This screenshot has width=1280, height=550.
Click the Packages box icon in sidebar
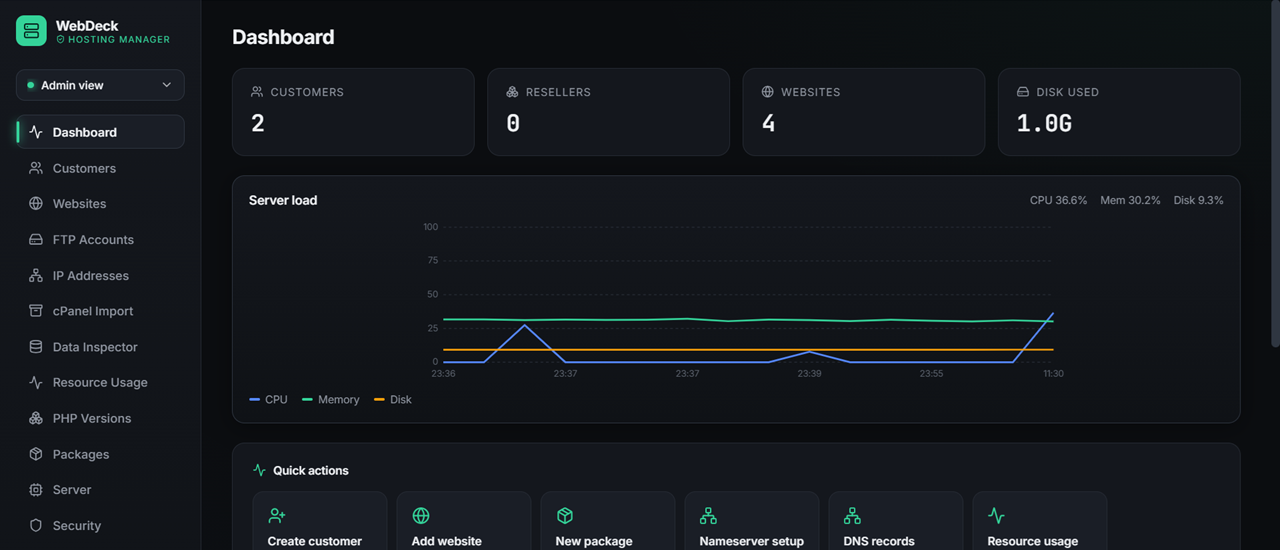tap(36, 454)
